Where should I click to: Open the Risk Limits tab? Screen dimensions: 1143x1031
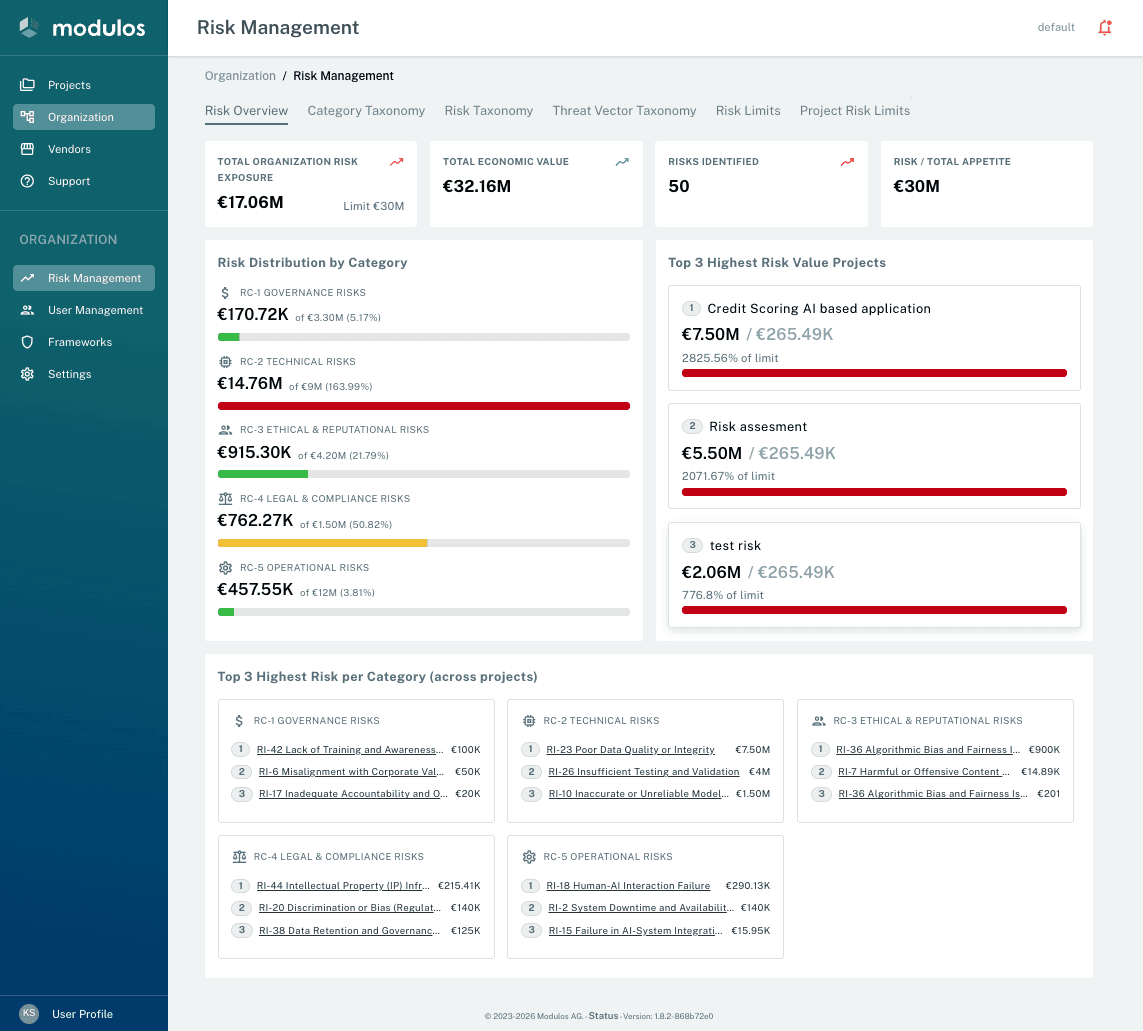748,111
